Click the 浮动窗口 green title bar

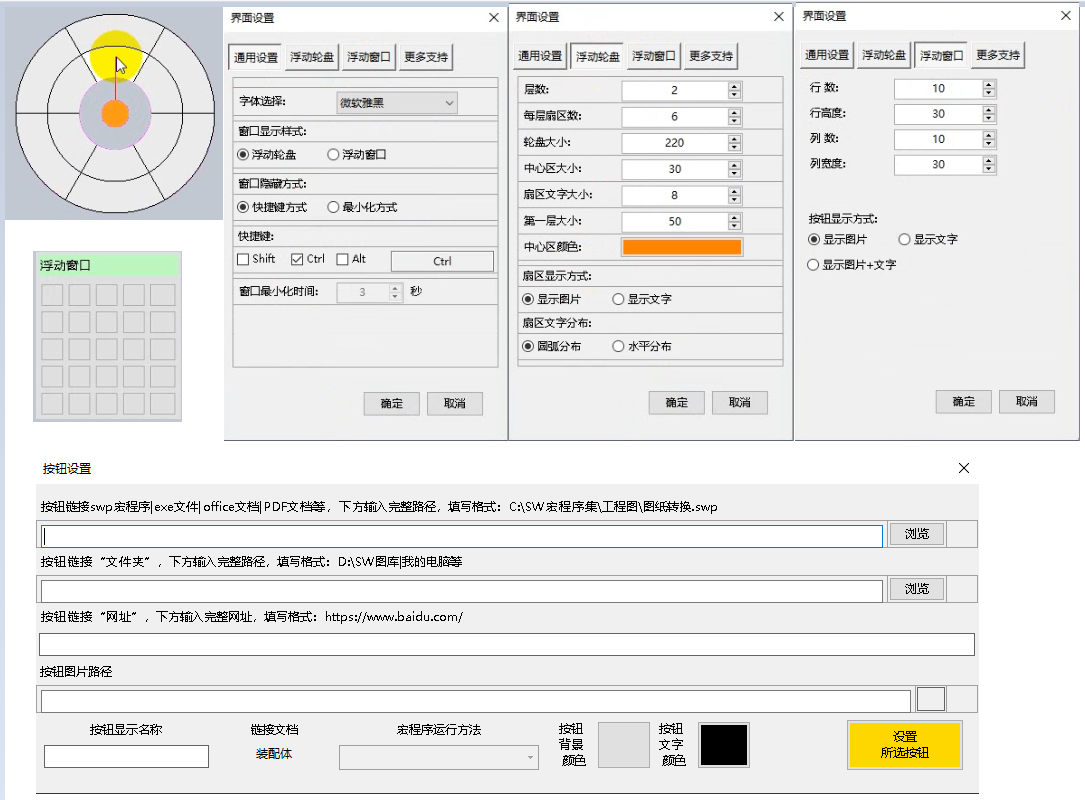107,265
